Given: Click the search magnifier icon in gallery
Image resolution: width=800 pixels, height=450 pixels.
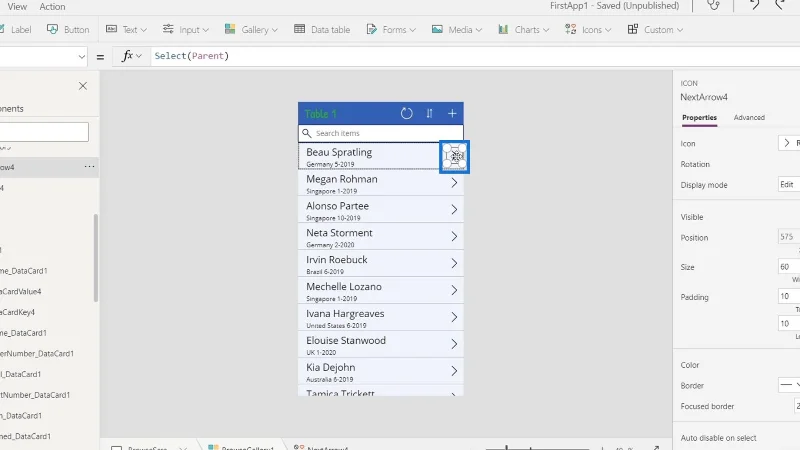Looking at the screenshot, I should (307, 133).
